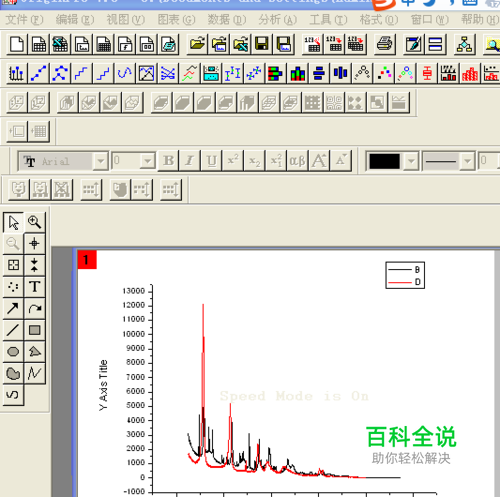This screenshot has width=500, height=497.
Task: Click the red layer 1 icon
Action: coord(87,259)
